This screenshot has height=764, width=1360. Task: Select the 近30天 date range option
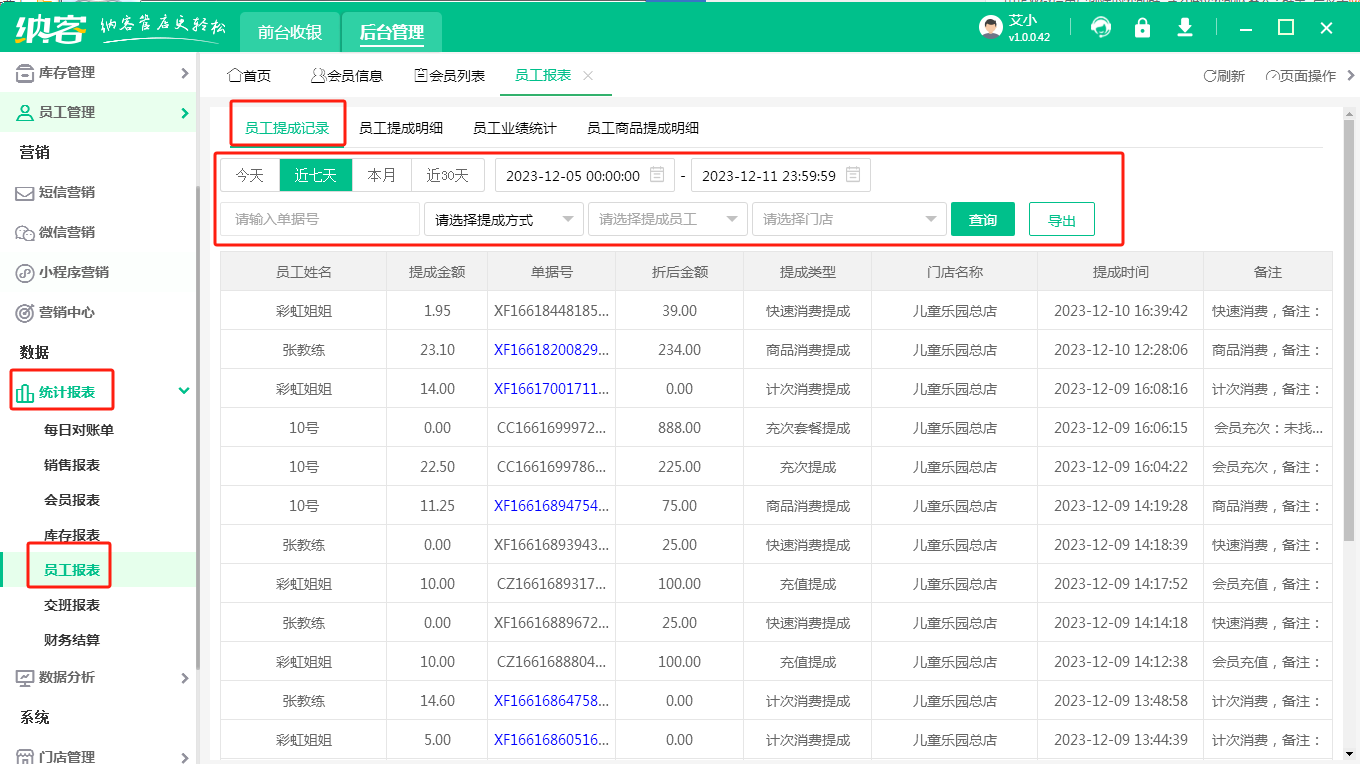(x=447, y=175)
